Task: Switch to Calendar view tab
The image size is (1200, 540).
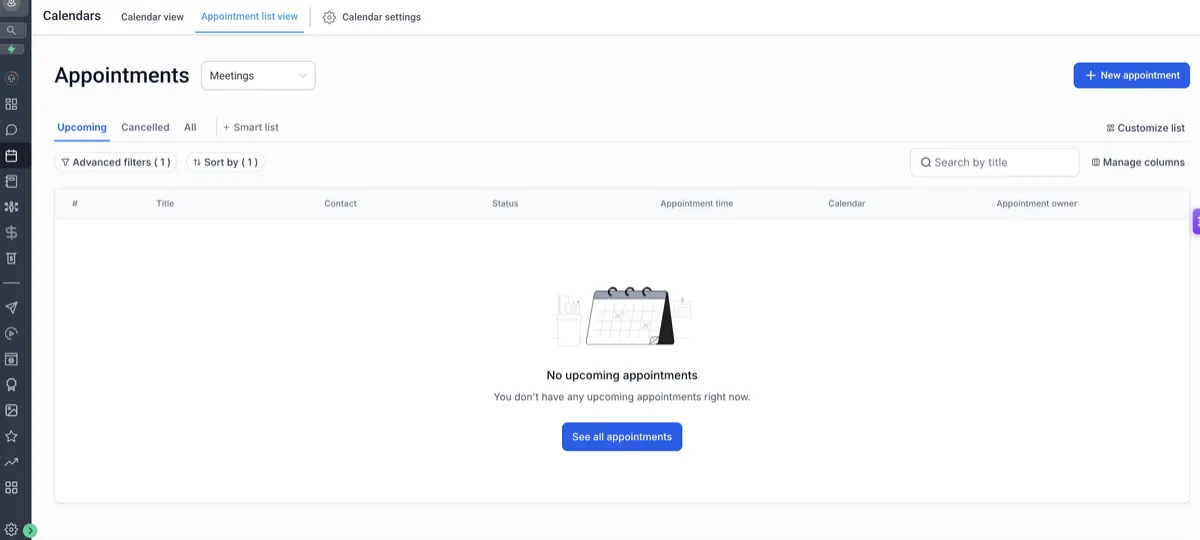Action: (152, 17)
